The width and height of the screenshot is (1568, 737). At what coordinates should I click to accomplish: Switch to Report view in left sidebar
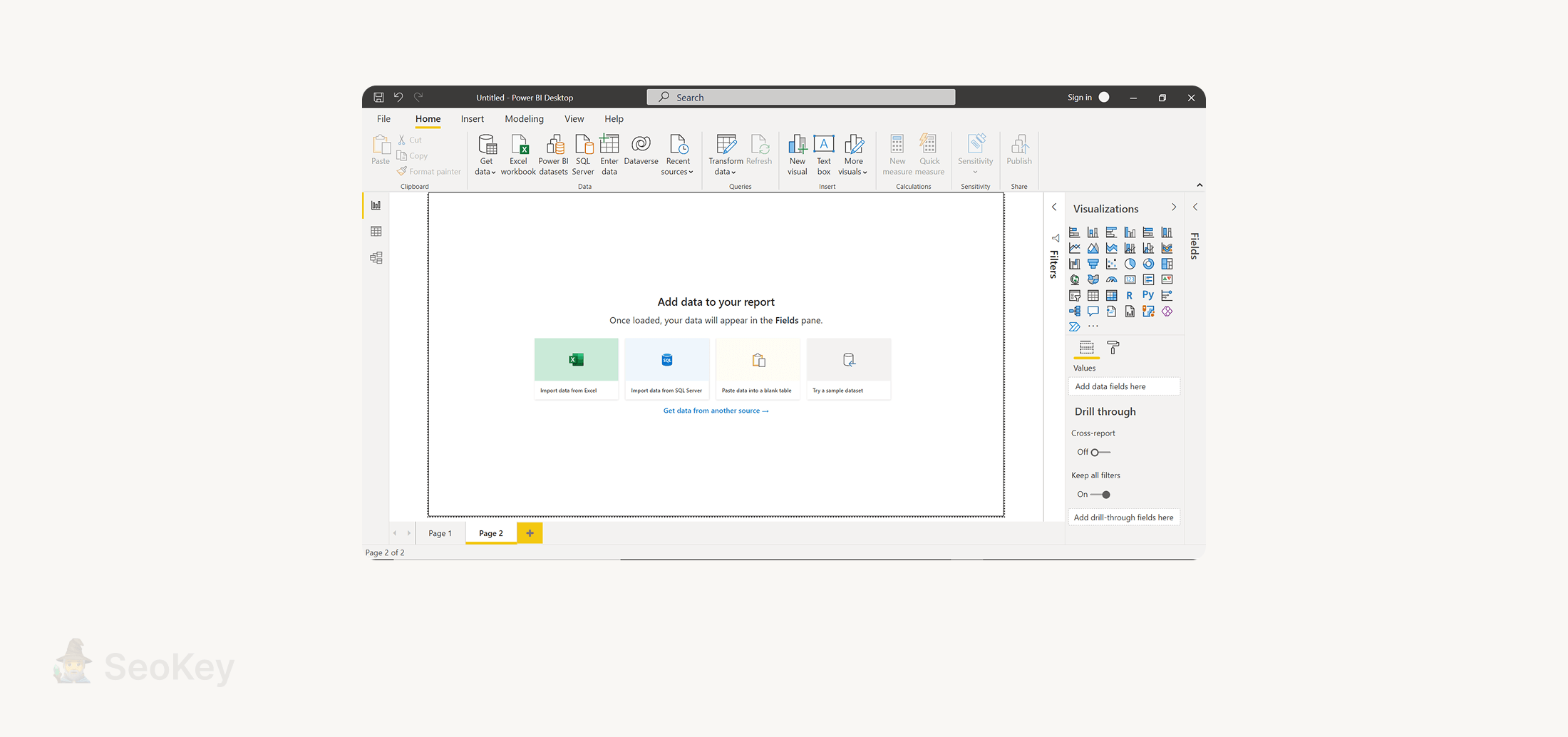(x=376, y=205)
